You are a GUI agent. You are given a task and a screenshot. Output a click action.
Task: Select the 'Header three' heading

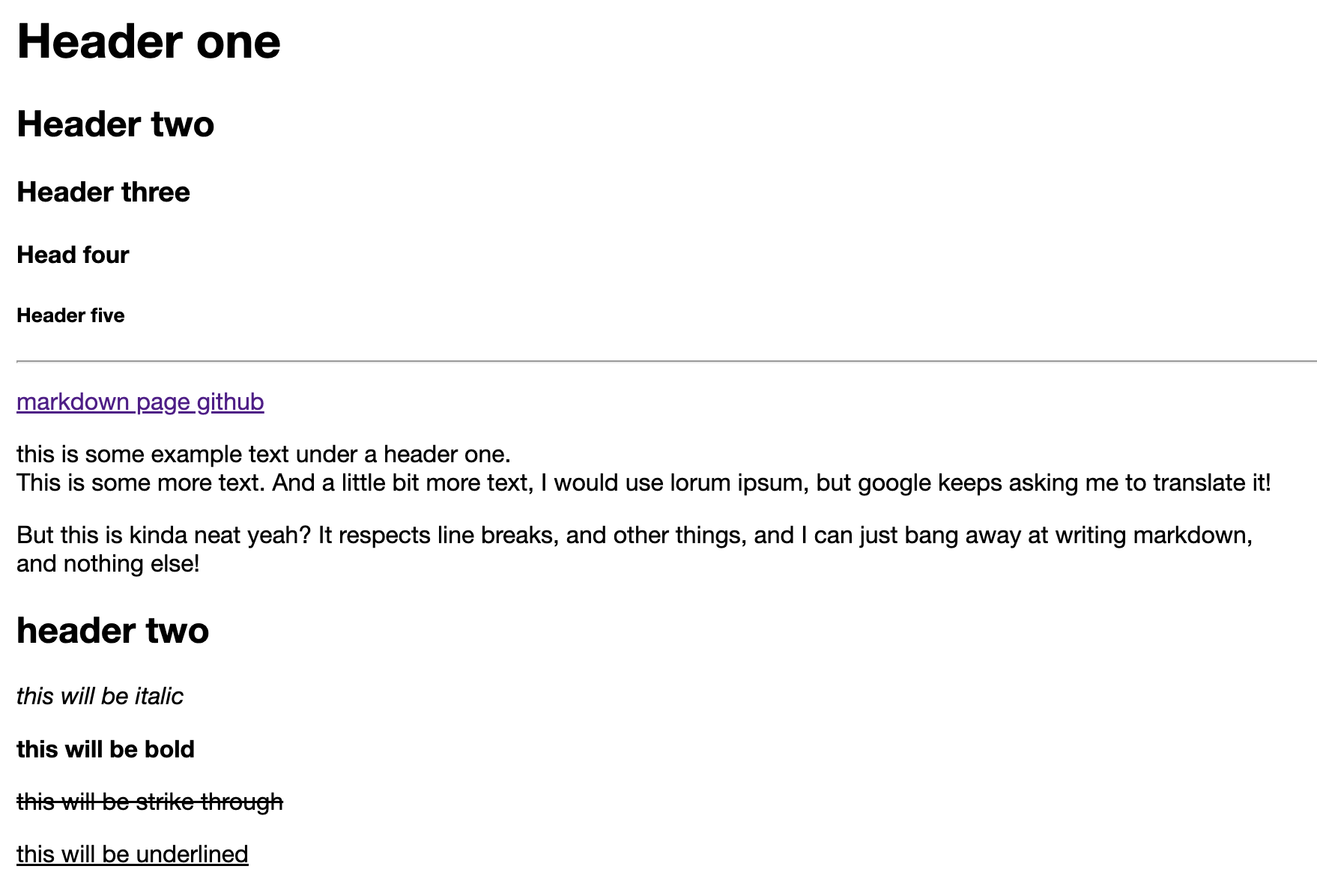click(103, 193)
